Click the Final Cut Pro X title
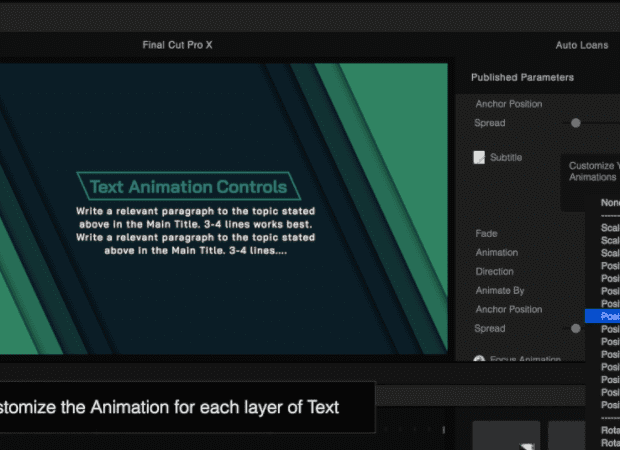Screen dimensions: 620x450 [177, 45]
